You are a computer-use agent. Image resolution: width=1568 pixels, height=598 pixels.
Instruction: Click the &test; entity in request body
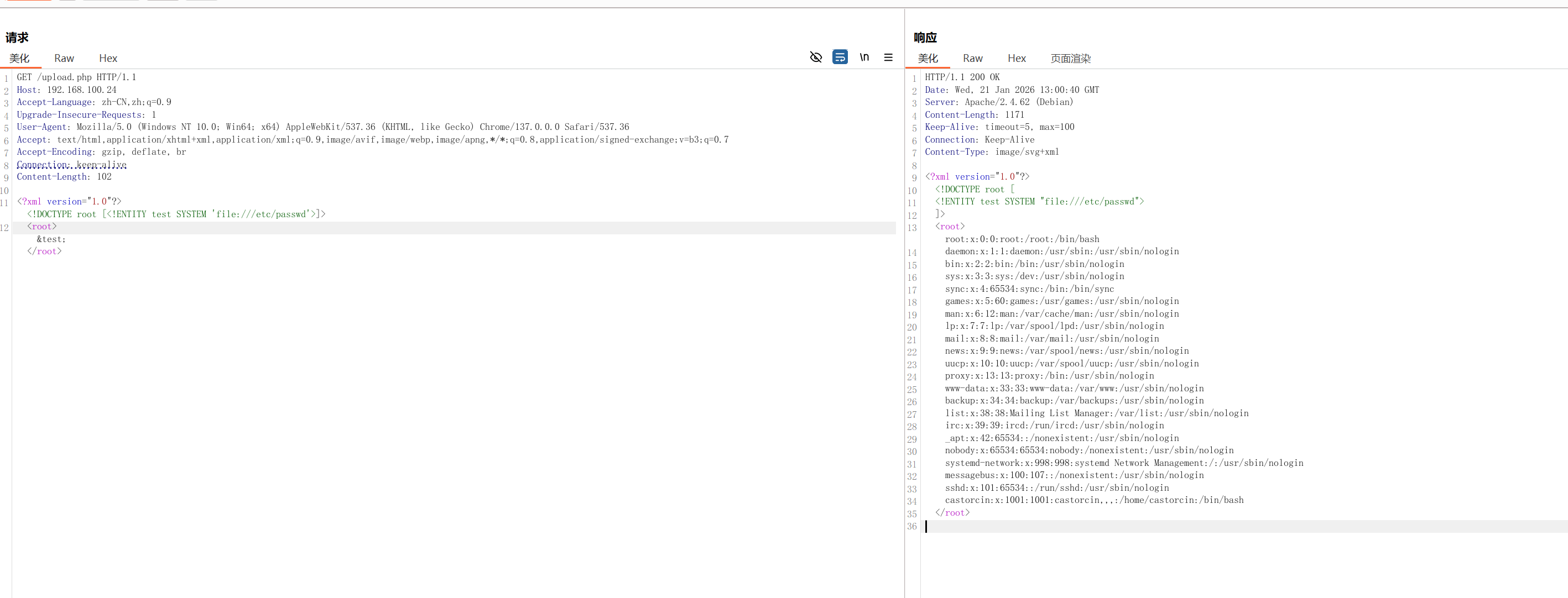tap(51, 239)
